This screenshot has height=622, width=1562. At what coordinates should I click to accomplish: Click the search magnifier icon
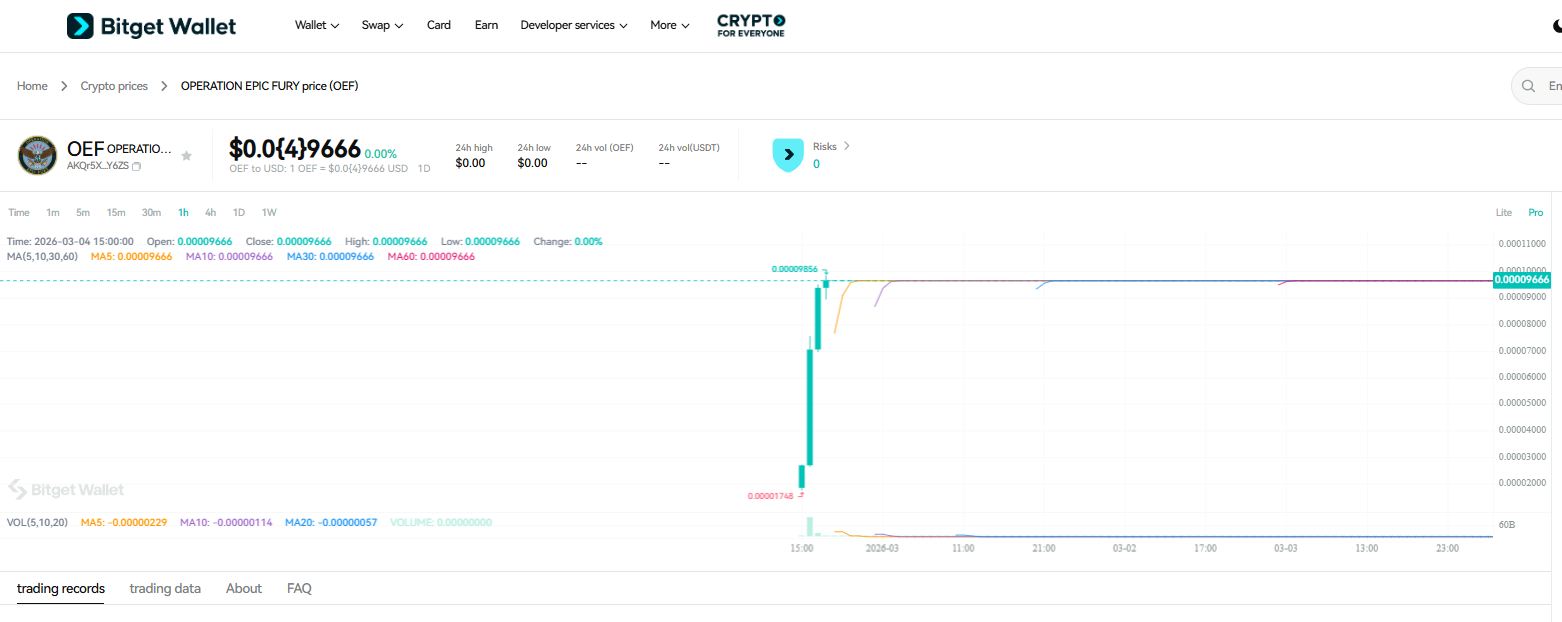coord(1528,86)
